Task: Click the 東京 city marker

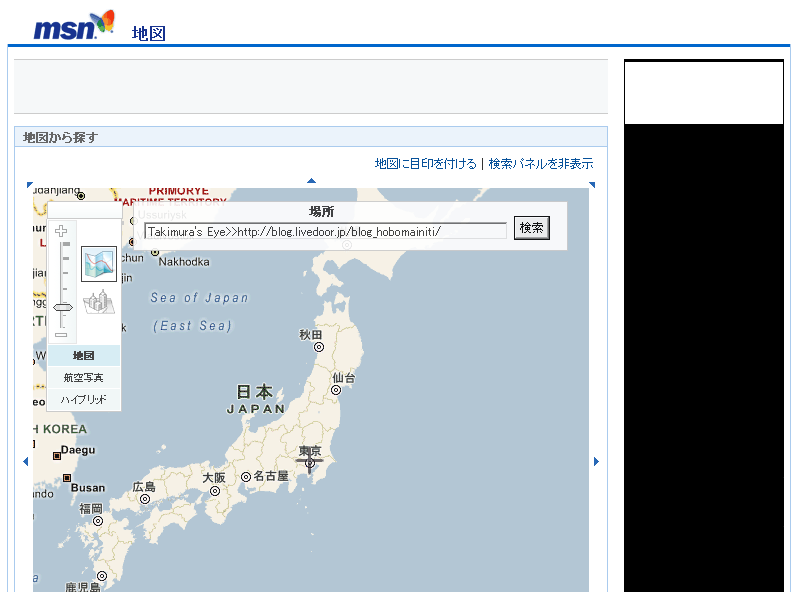Action: click(310, 463)
